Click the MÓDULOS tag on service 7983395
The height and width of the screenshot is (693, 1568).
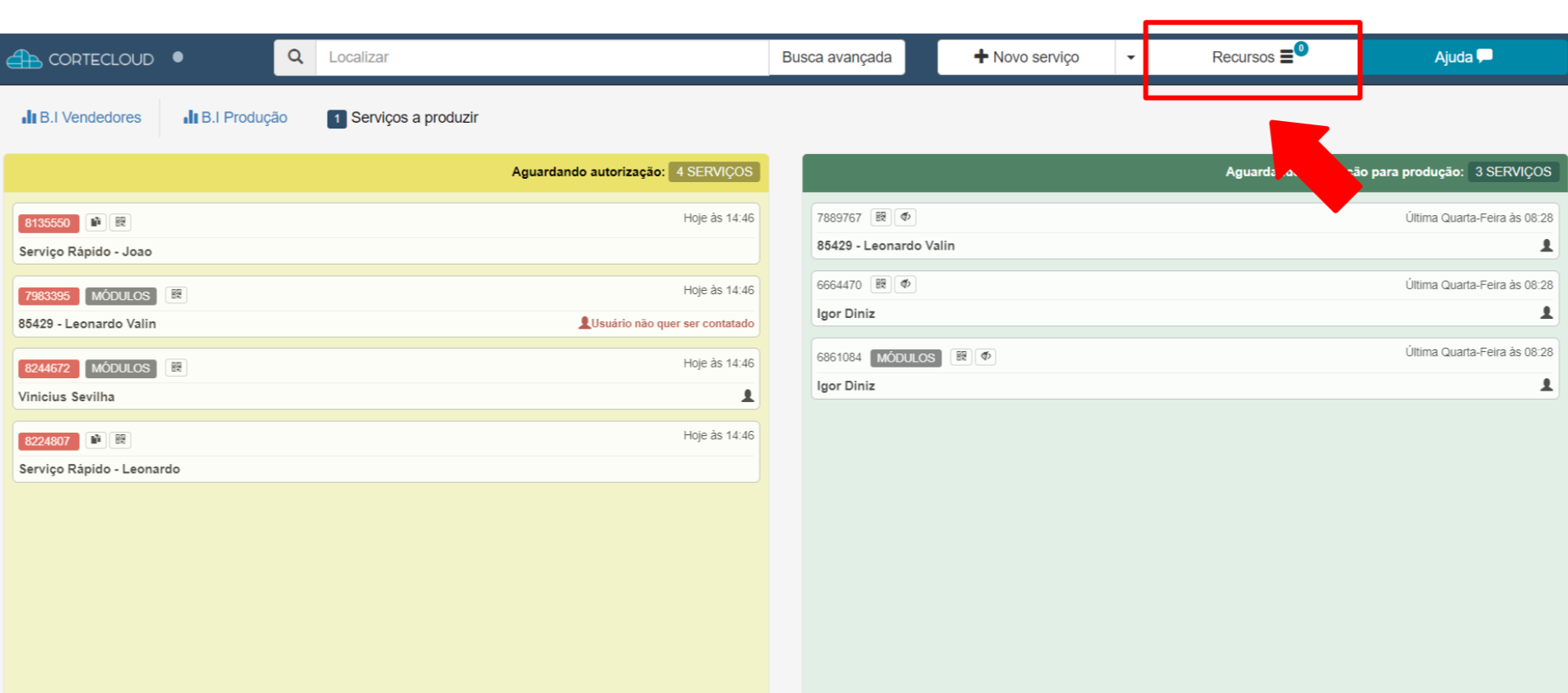121,296
